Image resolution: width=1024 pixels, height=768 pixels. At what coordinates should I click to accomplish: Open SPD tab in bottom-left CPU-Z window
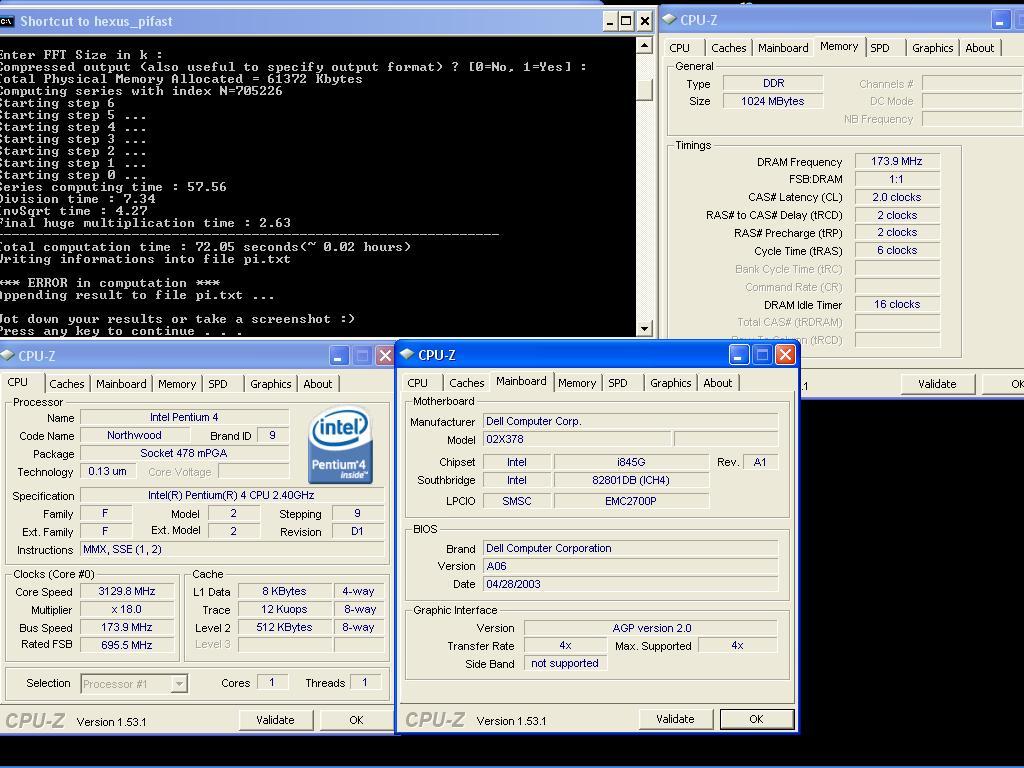coord(218,384)
